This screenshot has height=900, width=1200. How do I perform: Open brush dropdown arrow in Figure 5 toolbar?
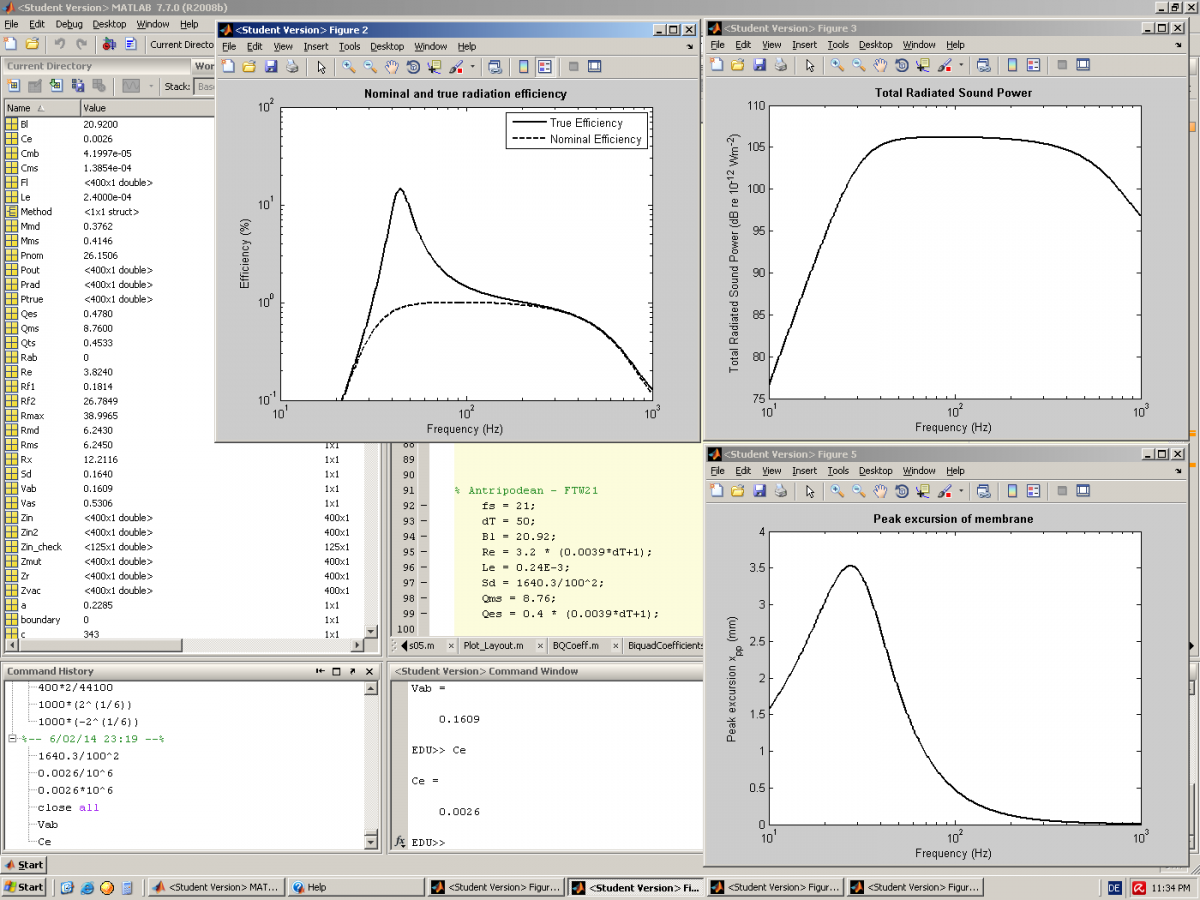[961, 491]
